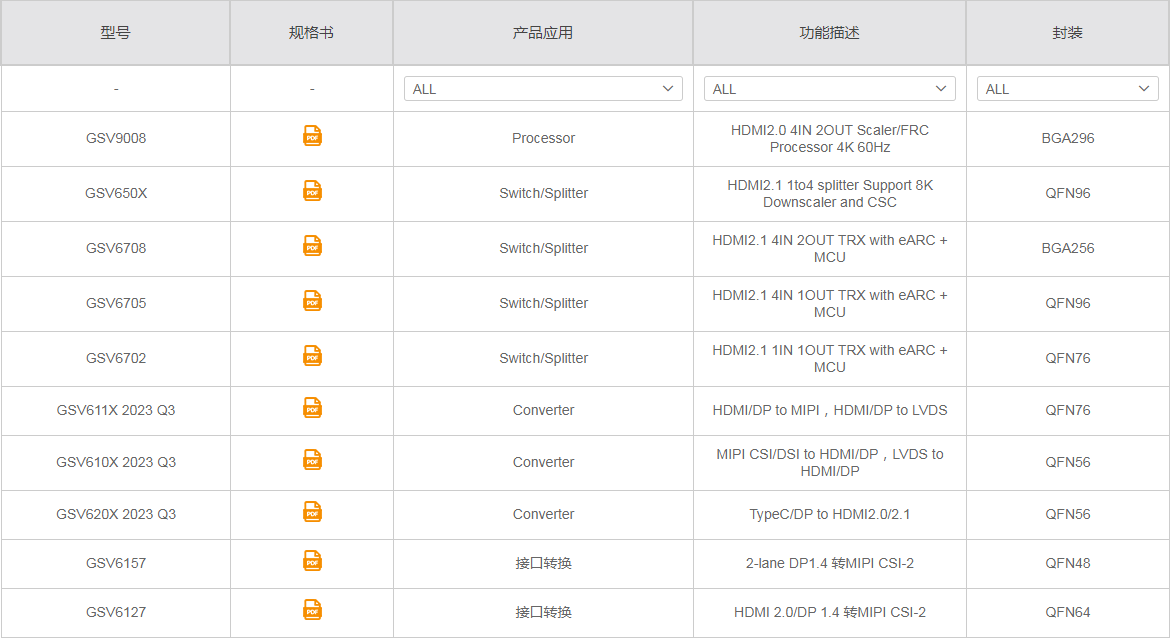Open the PDF datasheet for GSV6708
The height and width of the screenshot is (639, 1171).
tap(312, 246)
